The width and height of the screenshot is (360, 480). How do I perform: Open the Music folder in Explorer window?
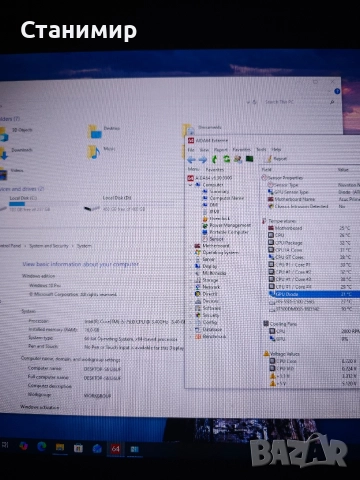click(101, 152)
